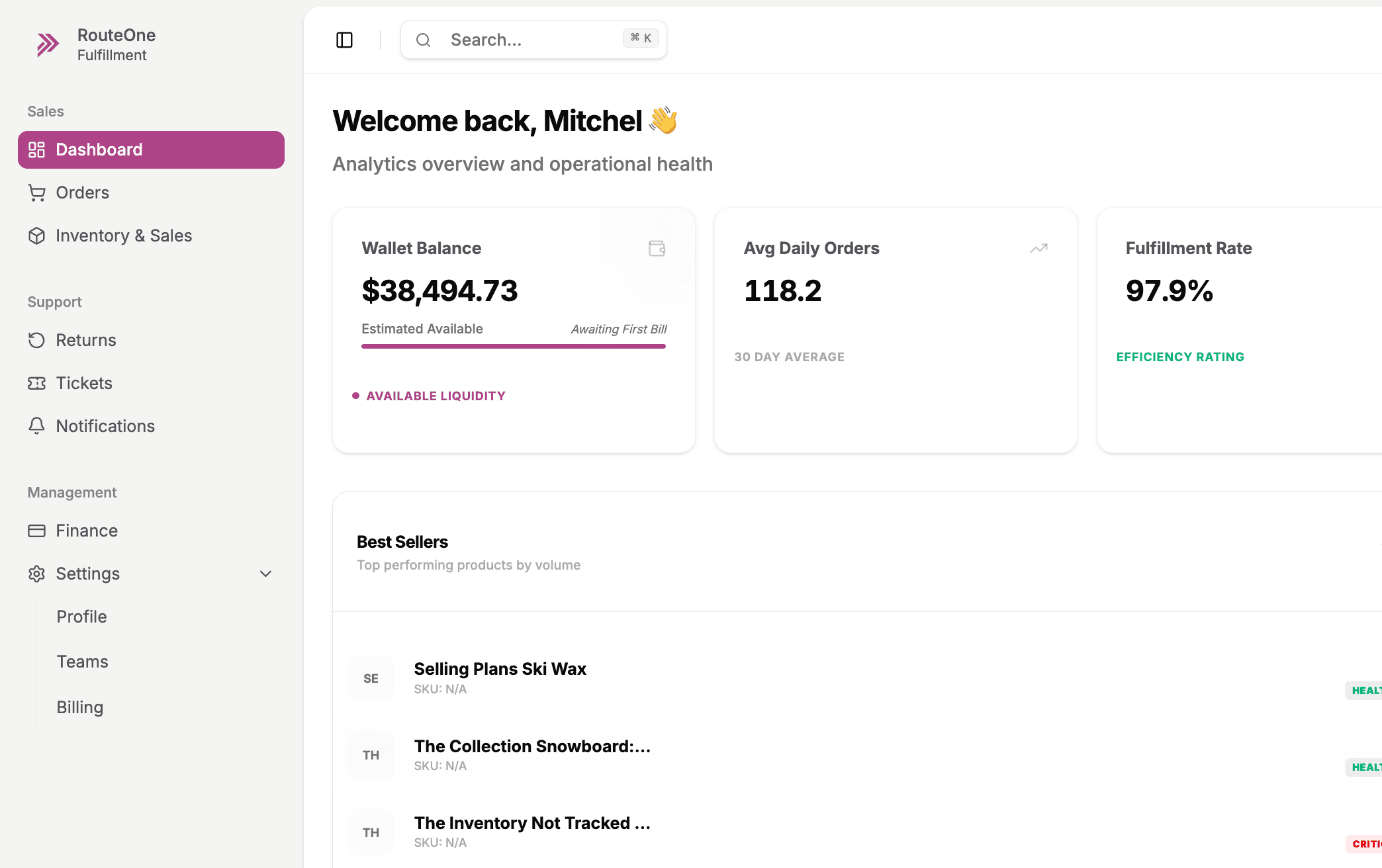The image size is (1382, 868).
Task: Click the Finance card icon
Action: click(37, 531)
